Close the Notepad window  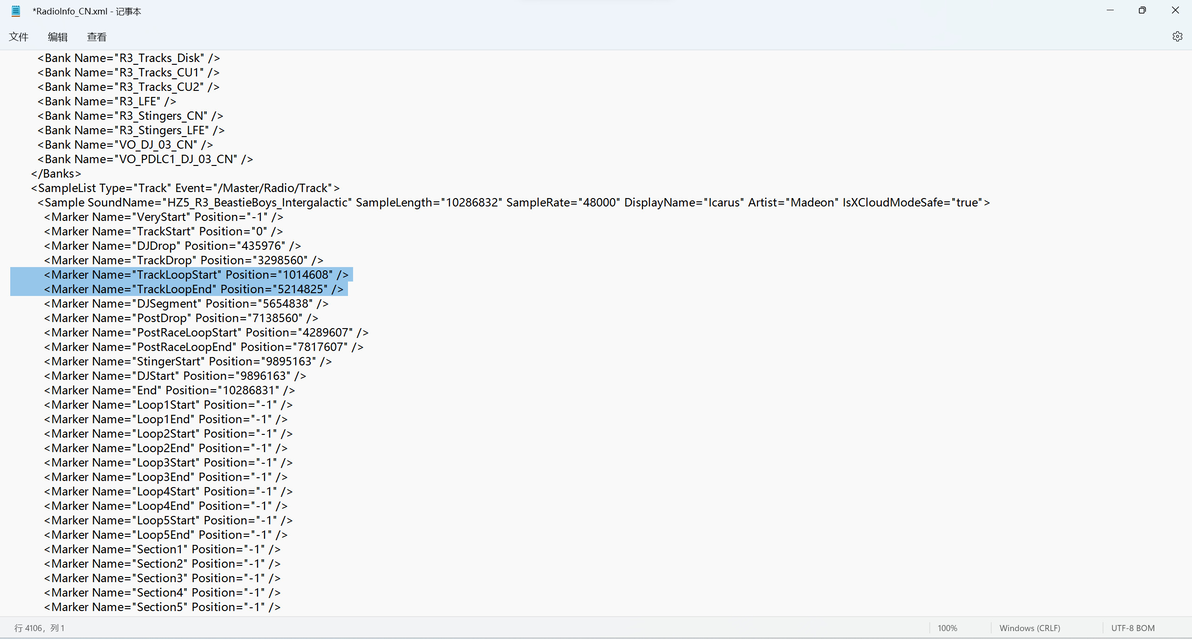pos(1175,11)
